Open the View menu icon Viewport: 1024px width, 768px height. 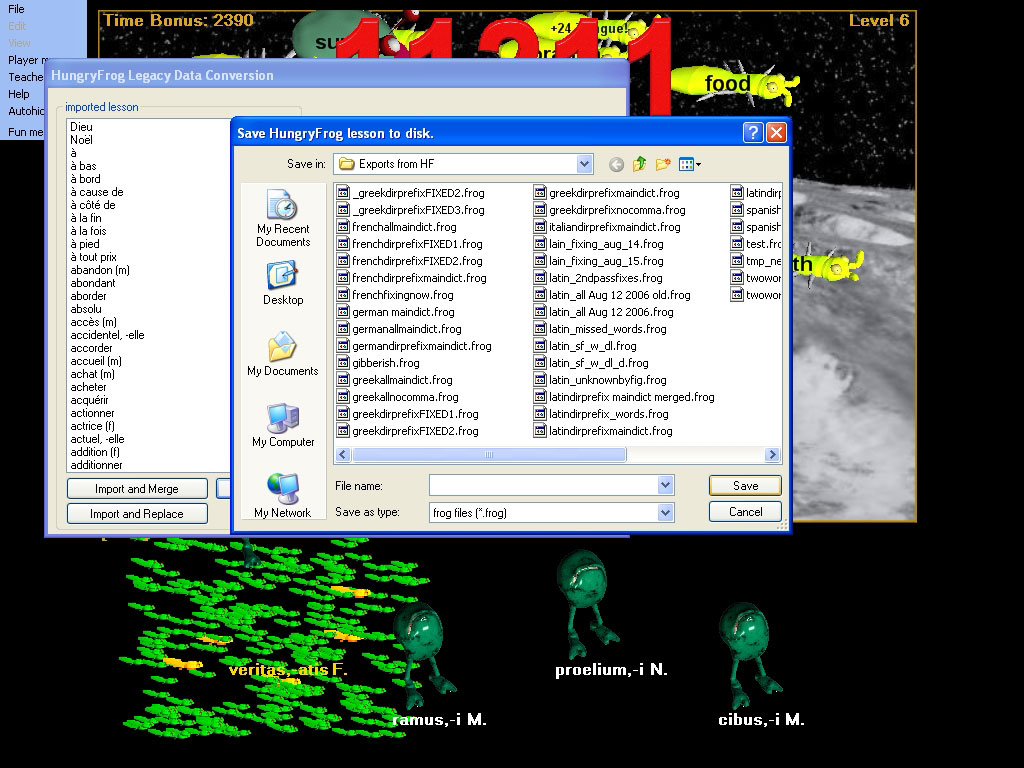[x=689, y=165]
